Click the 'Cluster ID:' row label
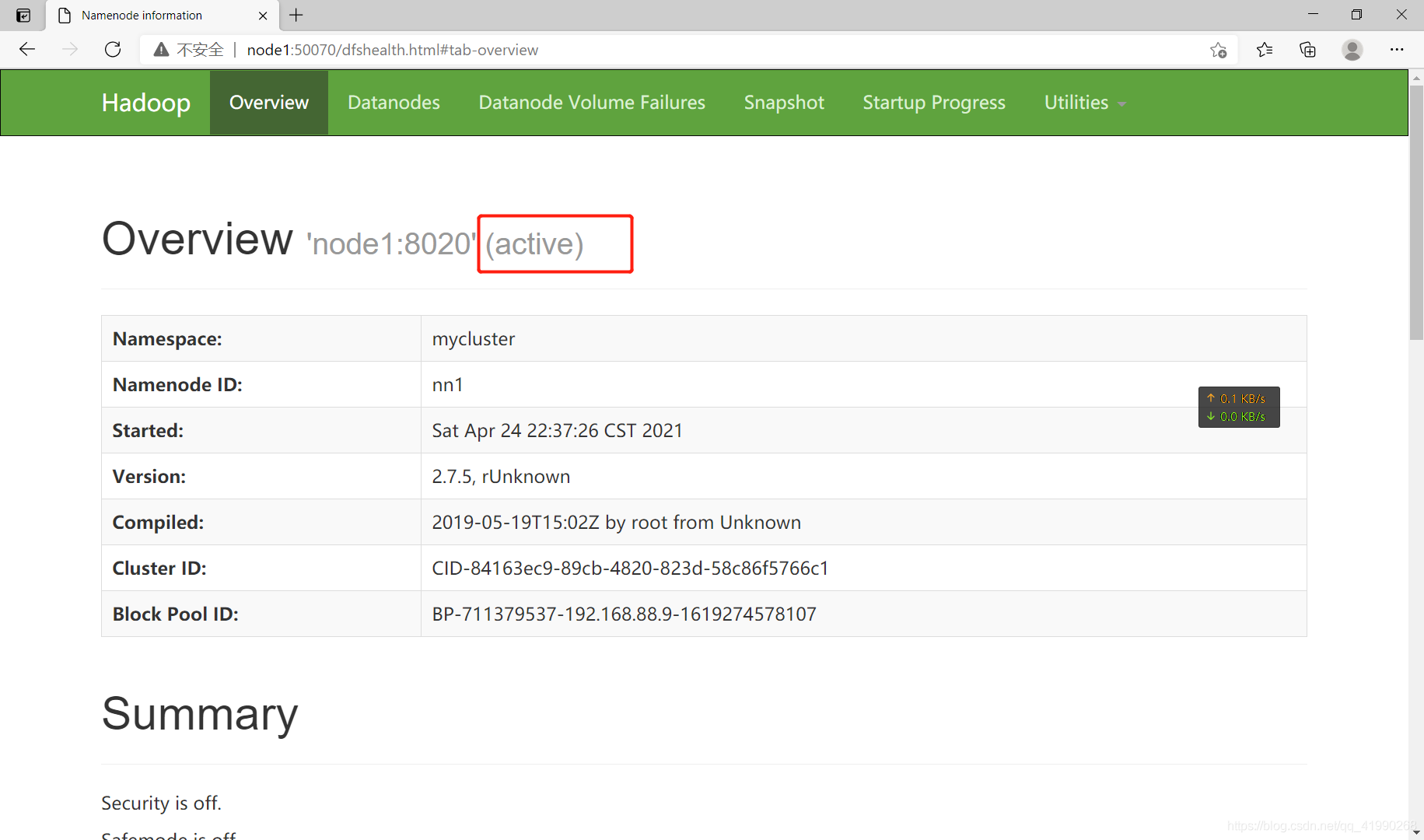The image size is (1424, 840). point(159,569)
